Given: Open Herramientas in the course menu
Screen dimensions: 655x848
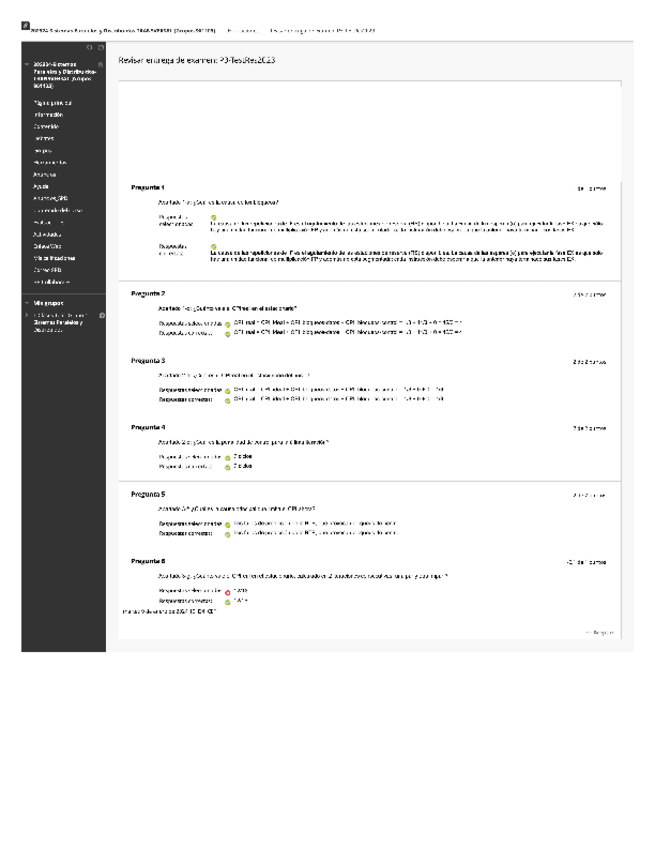Looking at the screenshot, I should click(50, 162).
